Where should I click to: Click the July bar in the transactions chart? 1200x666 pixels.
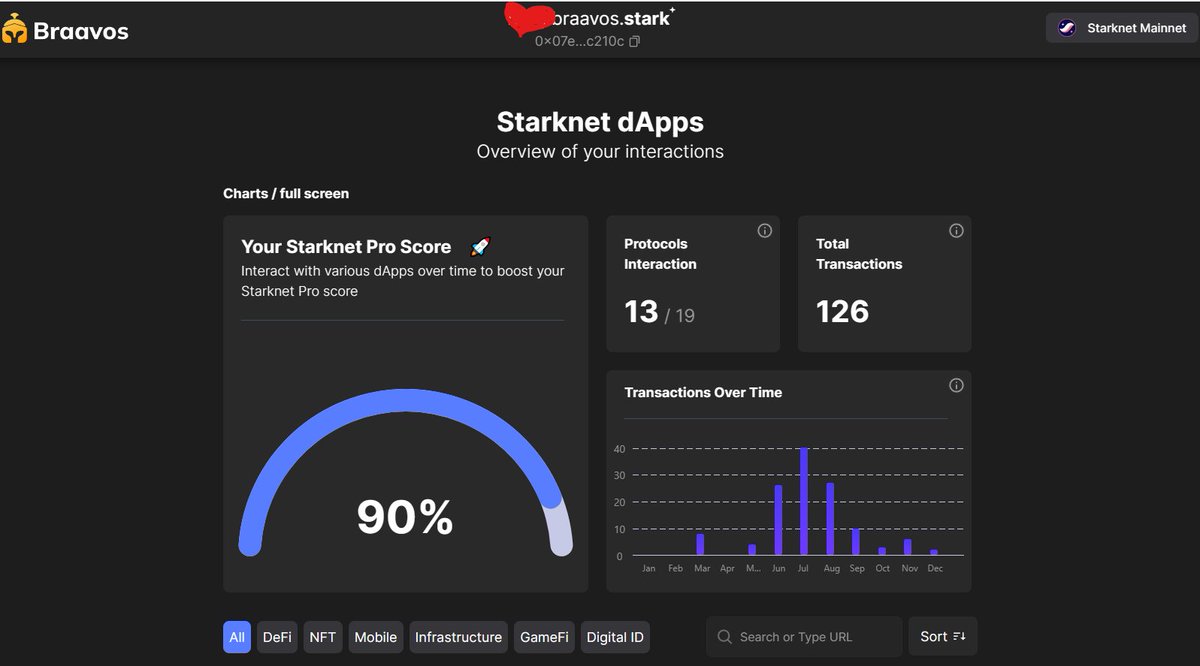(x=804, y=500)
